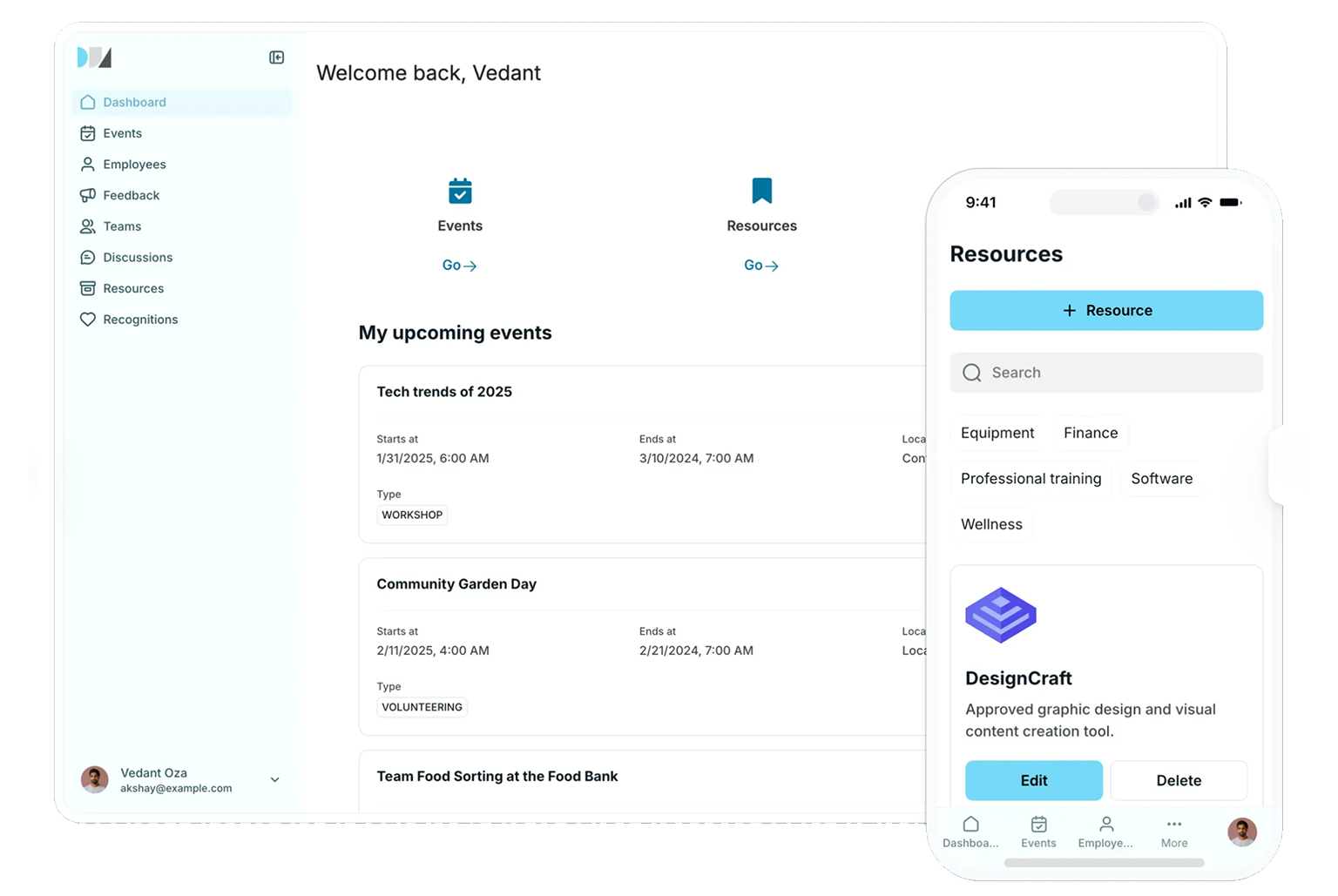This screenshot has width=1338, height=896.
Task: Toggle the Professional training filter chip
Action: [1031, 479]
